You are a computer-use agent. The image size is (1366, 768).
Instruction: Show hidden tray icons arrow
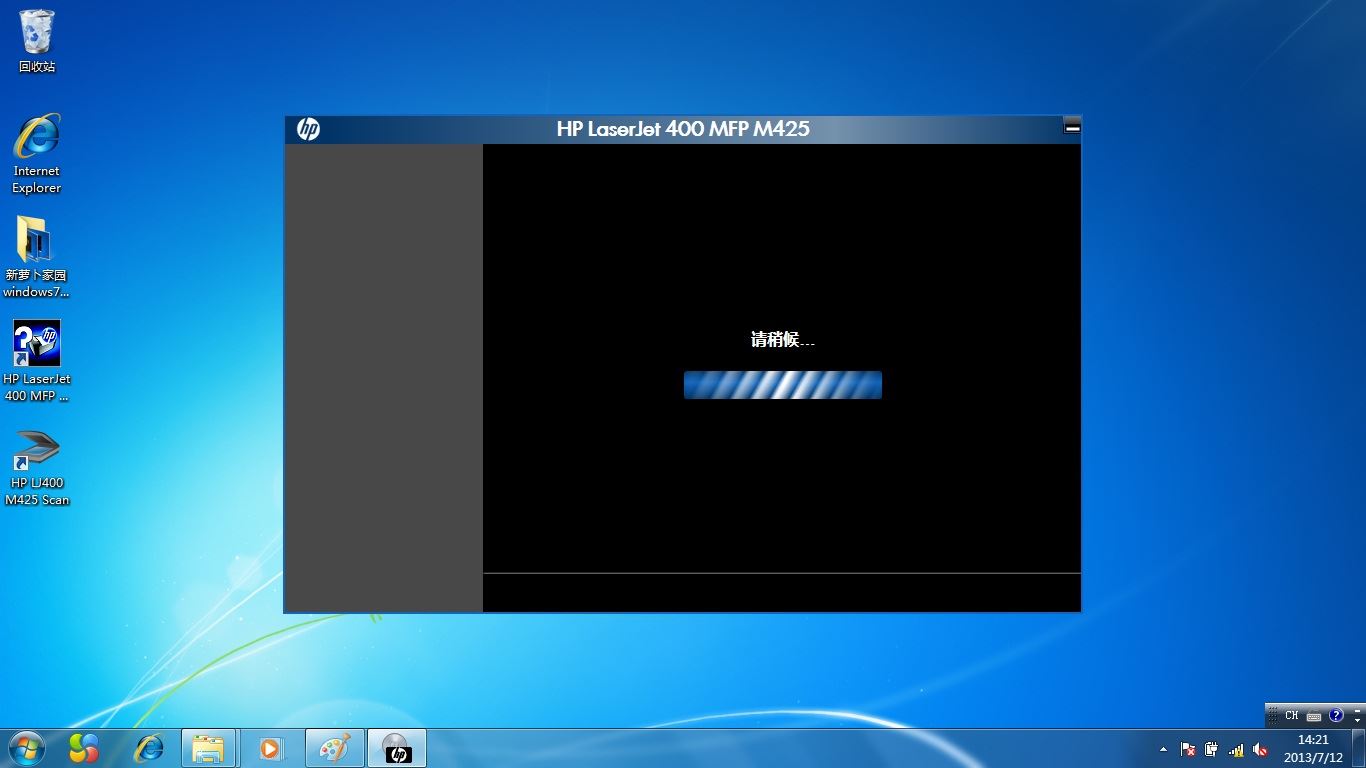1163,749
